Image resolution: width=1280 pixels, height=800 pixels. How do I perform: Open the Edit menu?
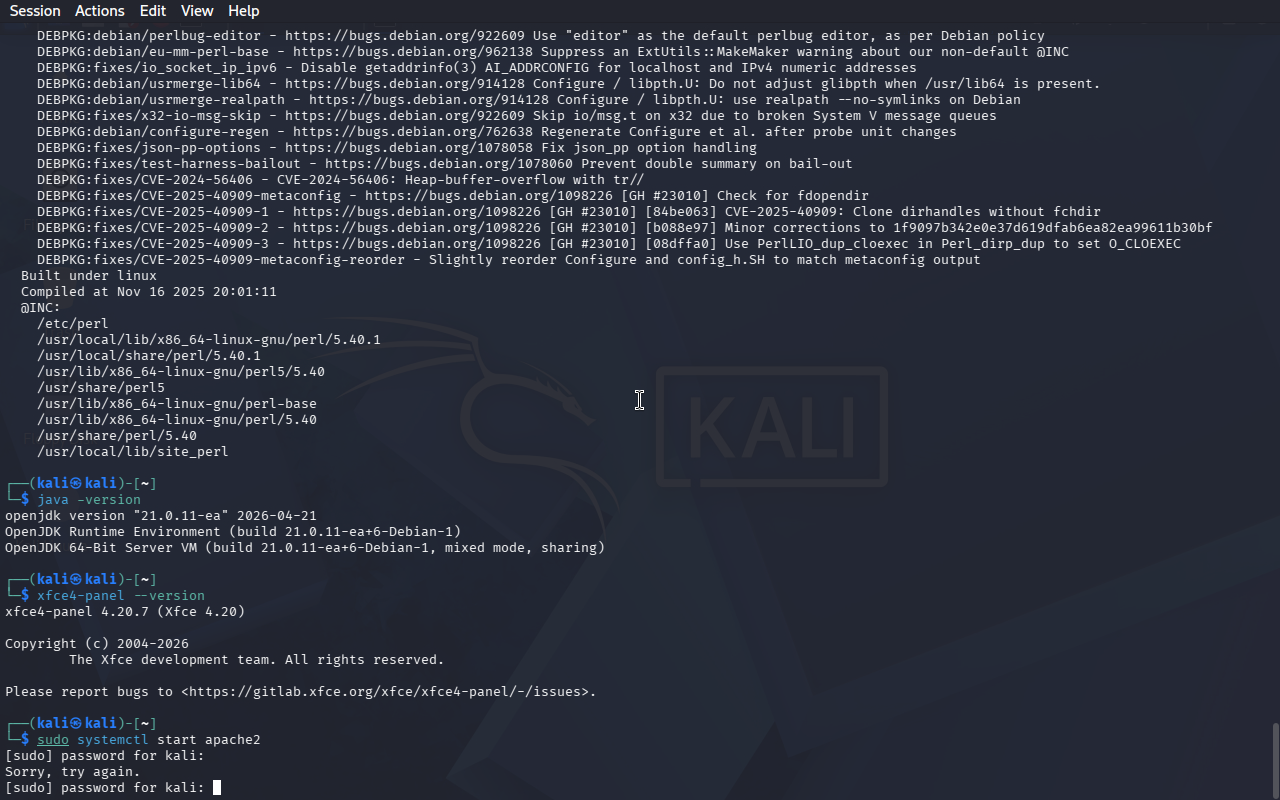(x=153, y=11)
